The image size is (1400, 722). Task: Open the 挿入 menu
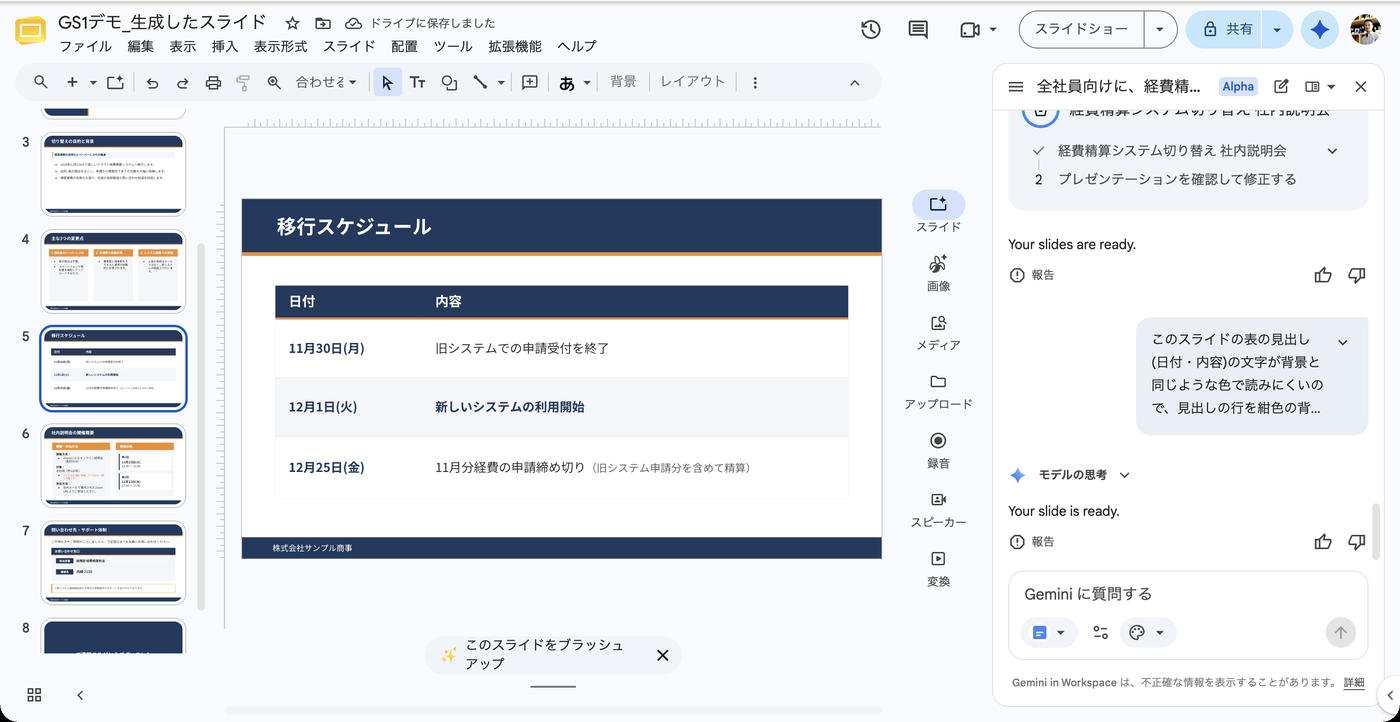(225, 46)
